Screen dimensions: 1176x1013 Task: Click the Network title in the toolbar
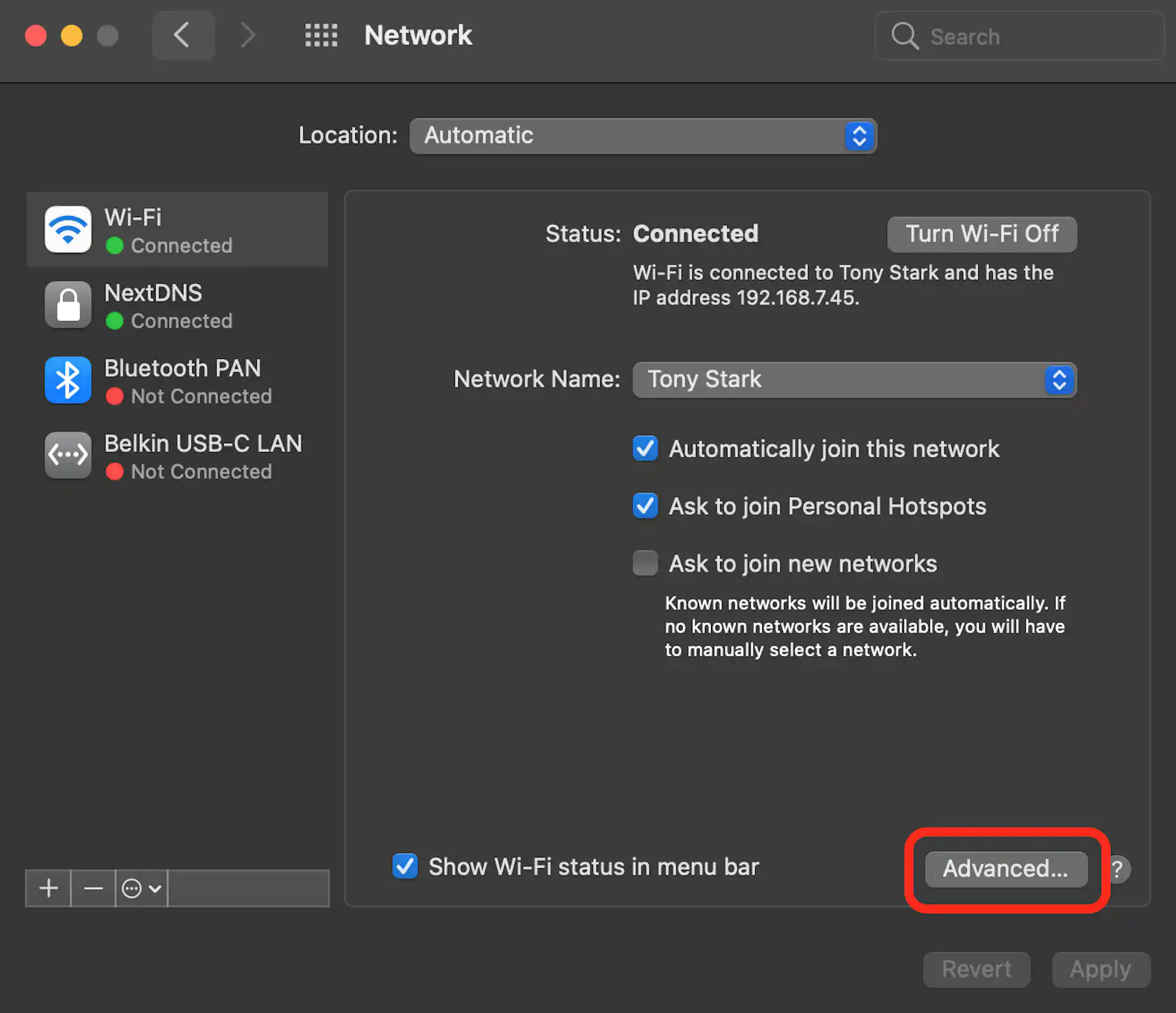418,35
